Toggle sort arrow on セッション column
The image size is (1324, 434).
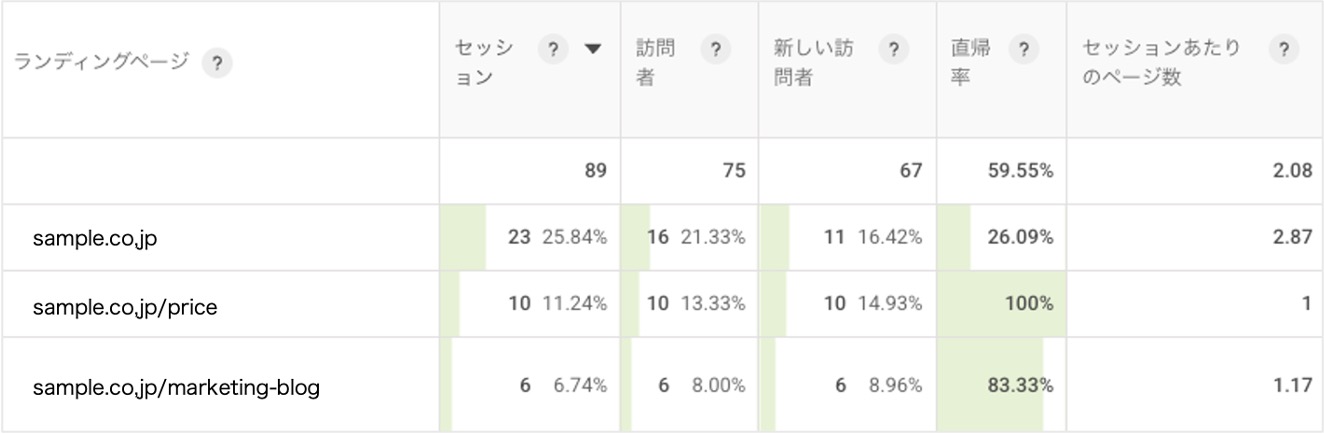pyautogui.click(x=593, y=49)
